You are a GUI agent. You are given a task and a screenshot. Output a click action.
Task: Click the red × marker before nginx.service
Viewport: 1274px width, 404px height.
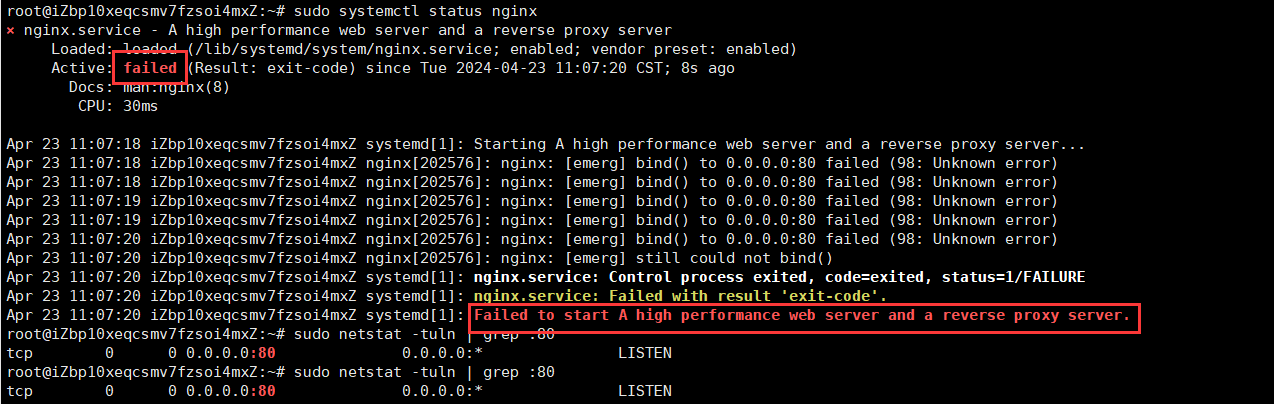pyautogui.click(x=10, y=31)
